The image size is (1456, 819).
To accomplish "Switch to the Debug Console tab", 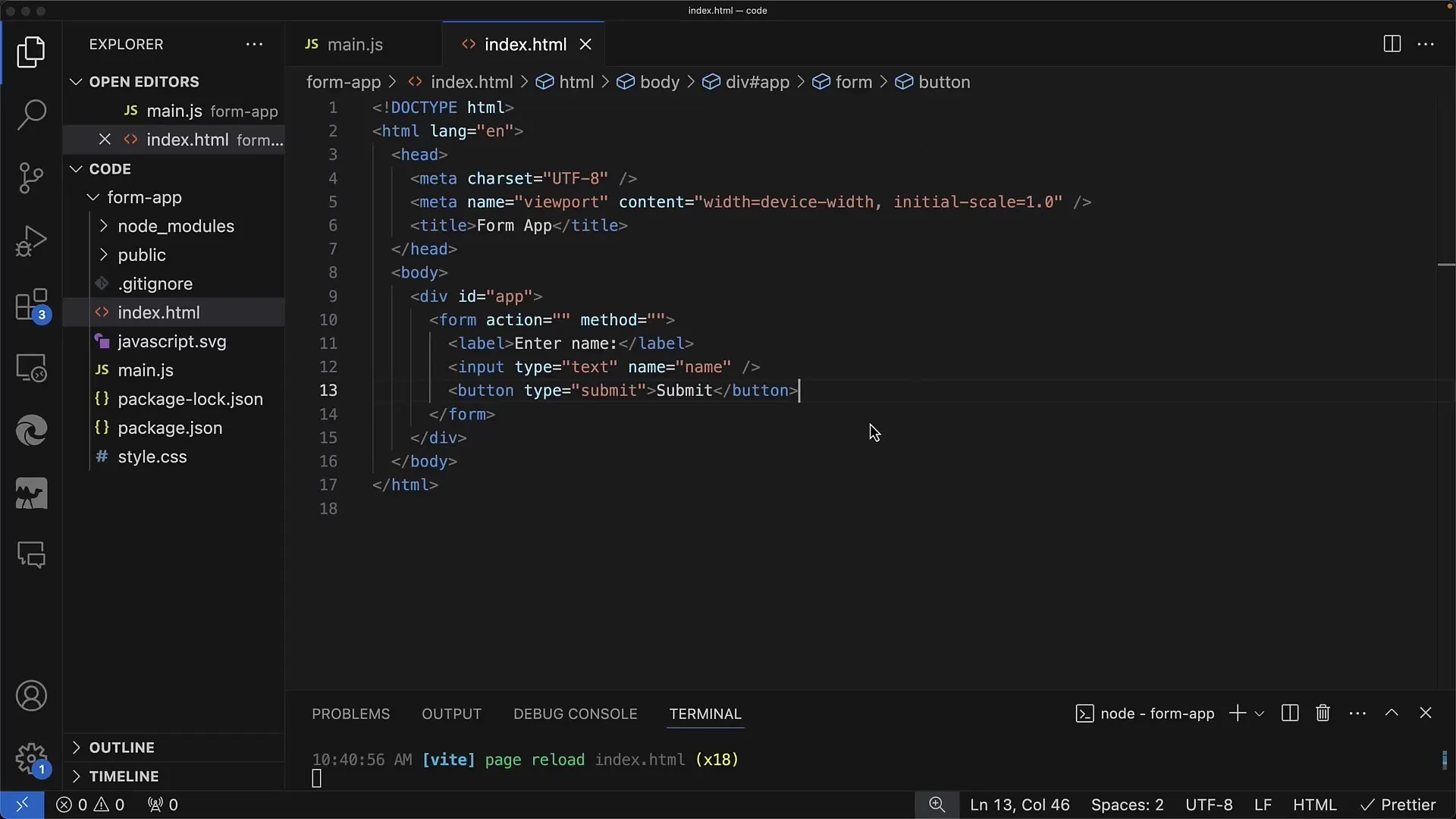I will click(575, 714).
